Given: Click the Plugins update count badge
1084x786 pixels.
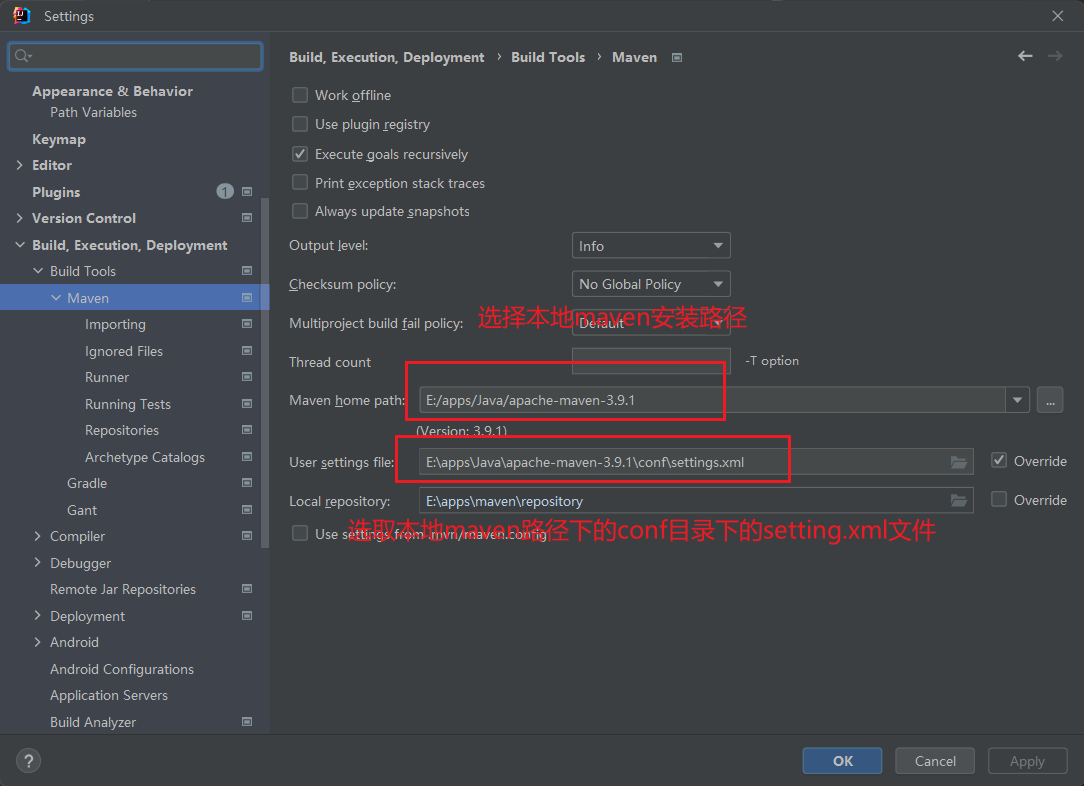Looking at the screenshot, I should [225, 191].
